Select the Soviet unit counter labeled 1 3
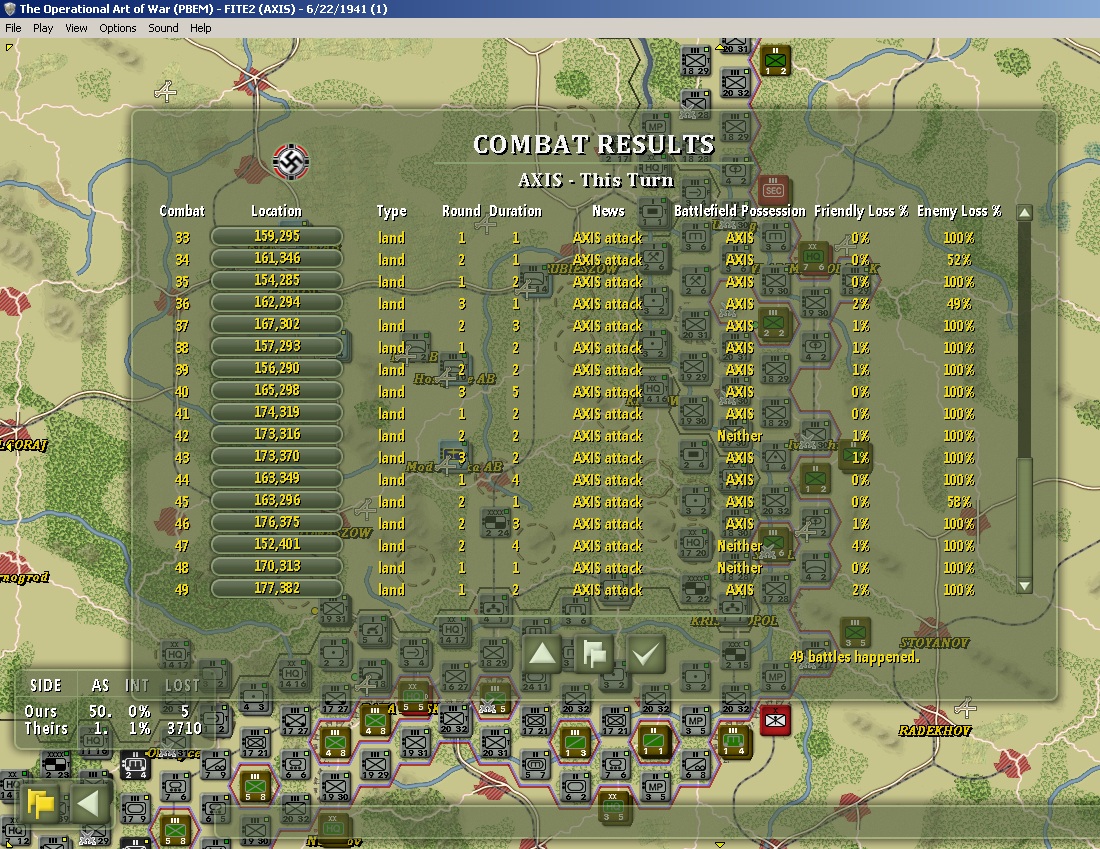1100x849 pixels. [x=576, y=742]
